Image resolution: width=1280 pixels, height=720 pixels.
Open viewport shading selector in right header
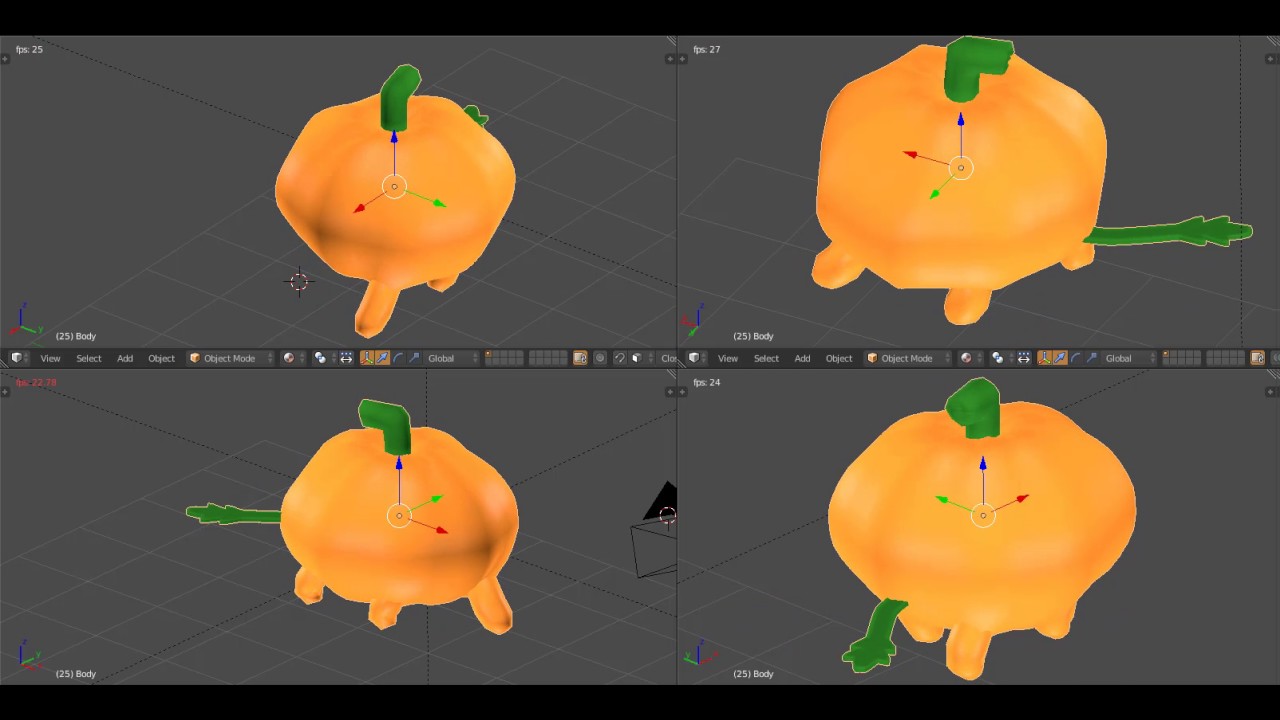(x=970, y=358)
